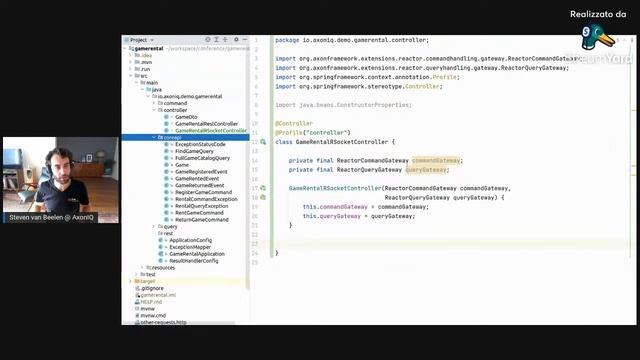This screenshot has height=360, width=640.
Task: Collapse the selected coreapi package arrow
Action: [x=154, y=138]
